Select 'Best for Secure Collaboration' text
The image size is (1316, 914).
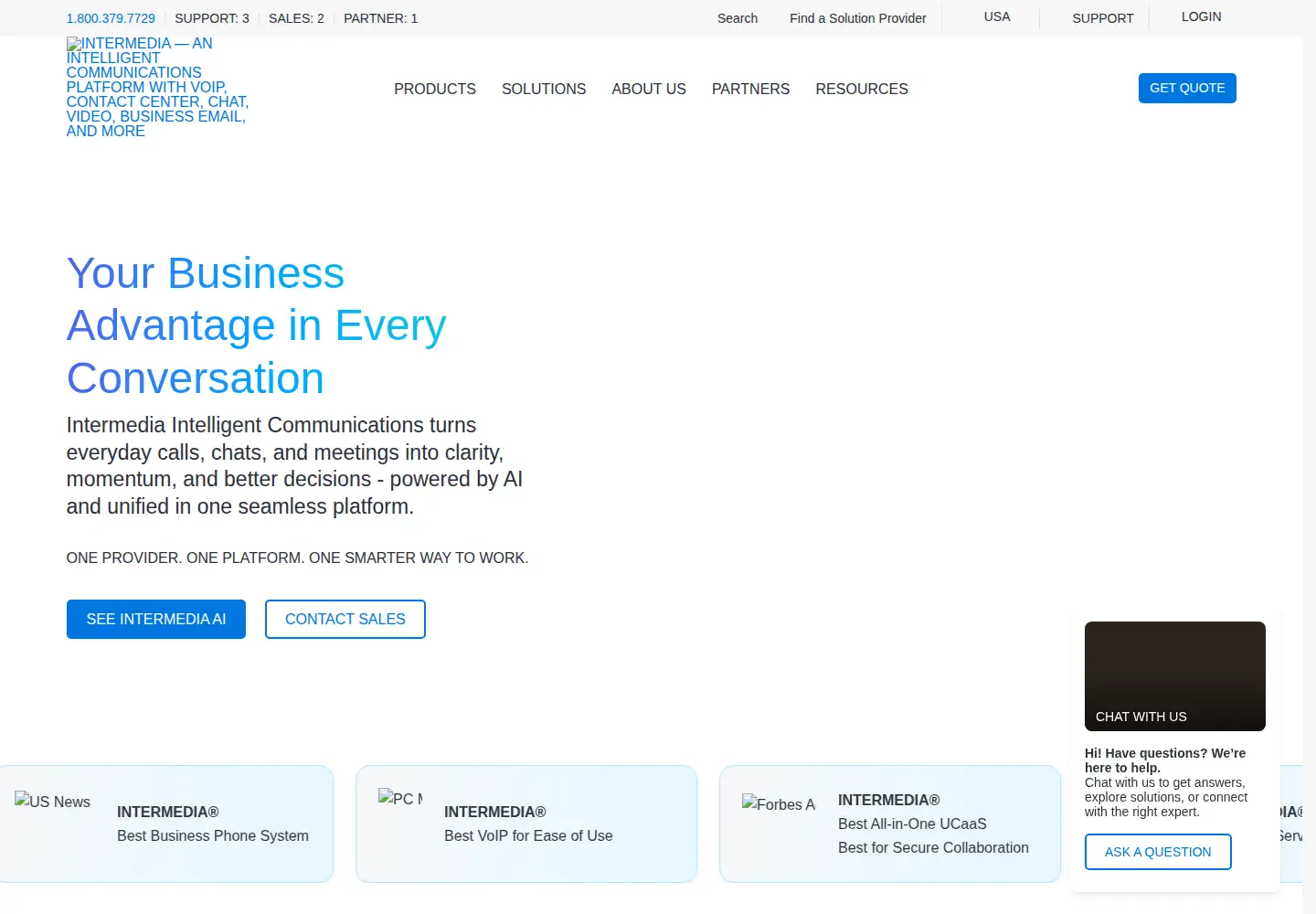(x=933, y=847)
